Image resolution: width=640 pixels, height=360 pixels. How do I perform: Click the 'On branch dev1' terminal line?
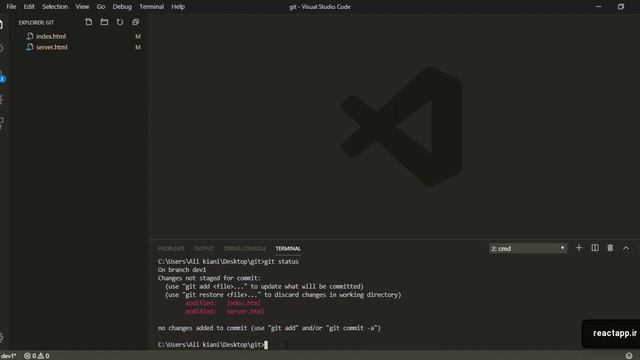[182, 270]
